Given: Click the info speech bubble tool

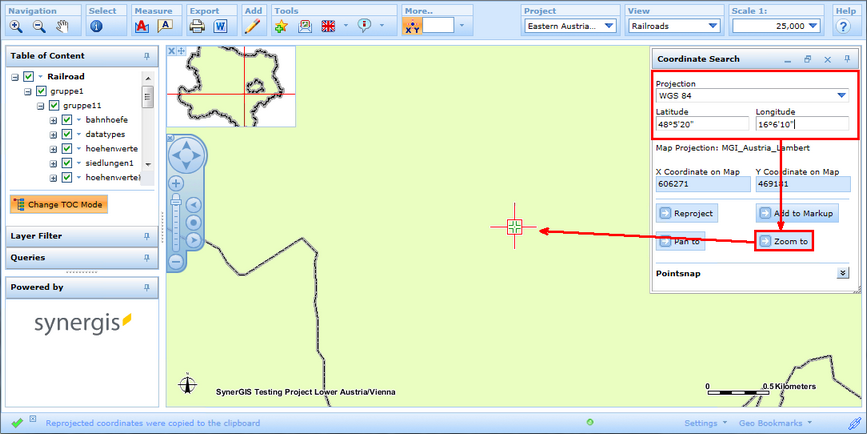Looking at the screenshot, I should 364,25.
